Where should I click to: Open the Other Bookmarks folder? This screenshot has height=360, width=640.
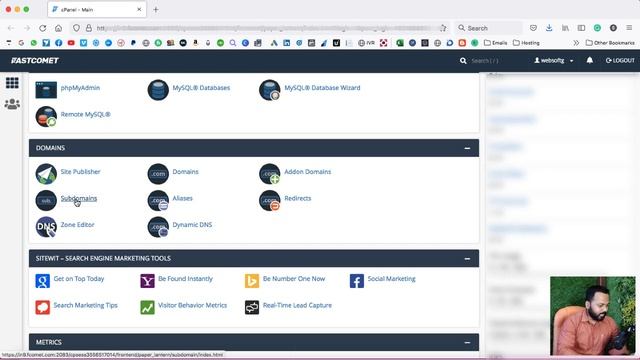610,42
